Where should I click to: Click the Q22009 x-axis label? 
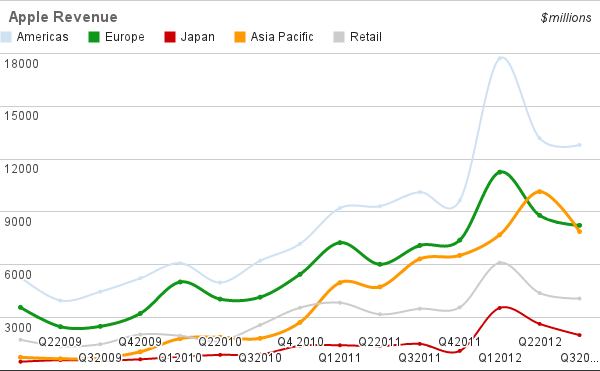tap(60, 342)
